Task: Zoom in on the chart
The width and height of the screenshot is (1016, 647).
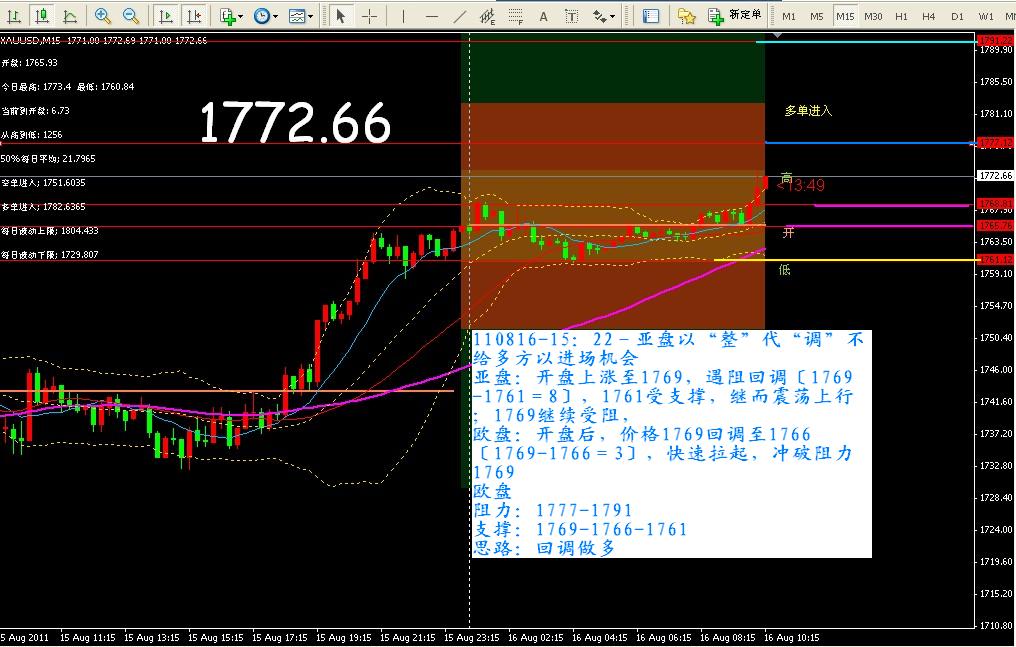Action: coord(103,16)
